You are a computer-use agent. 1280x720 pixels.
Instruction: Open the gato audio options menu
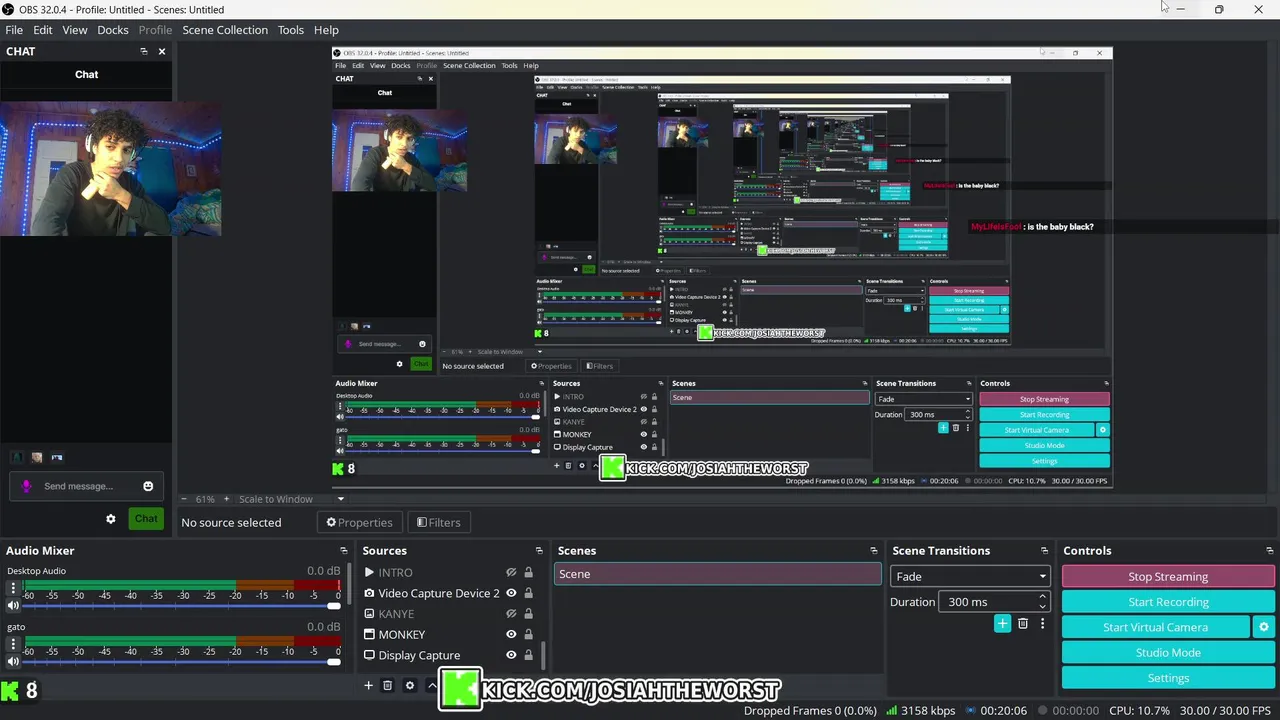pyautogui.click(x=13, y=645)
